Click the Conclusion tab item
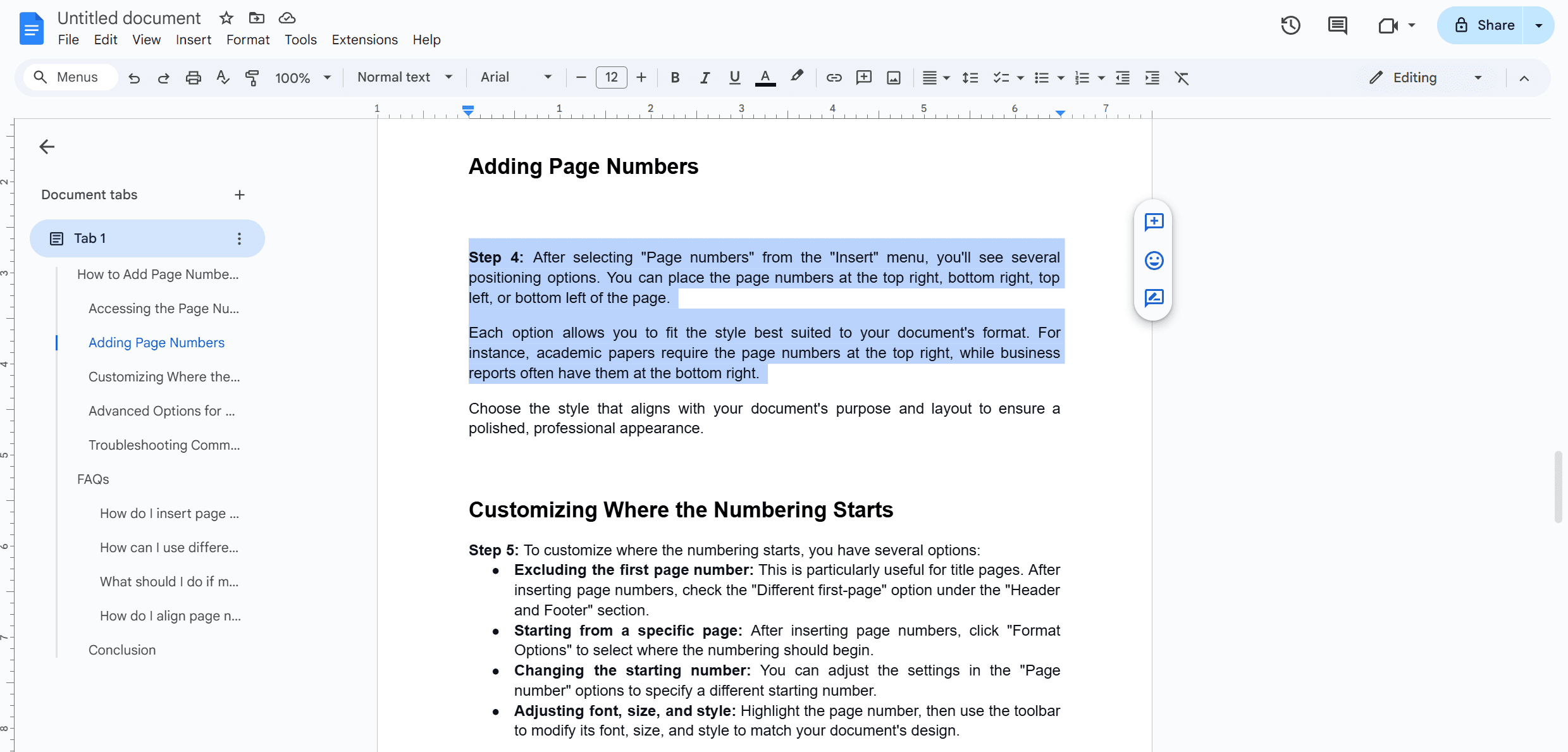 tap(121, 649)
